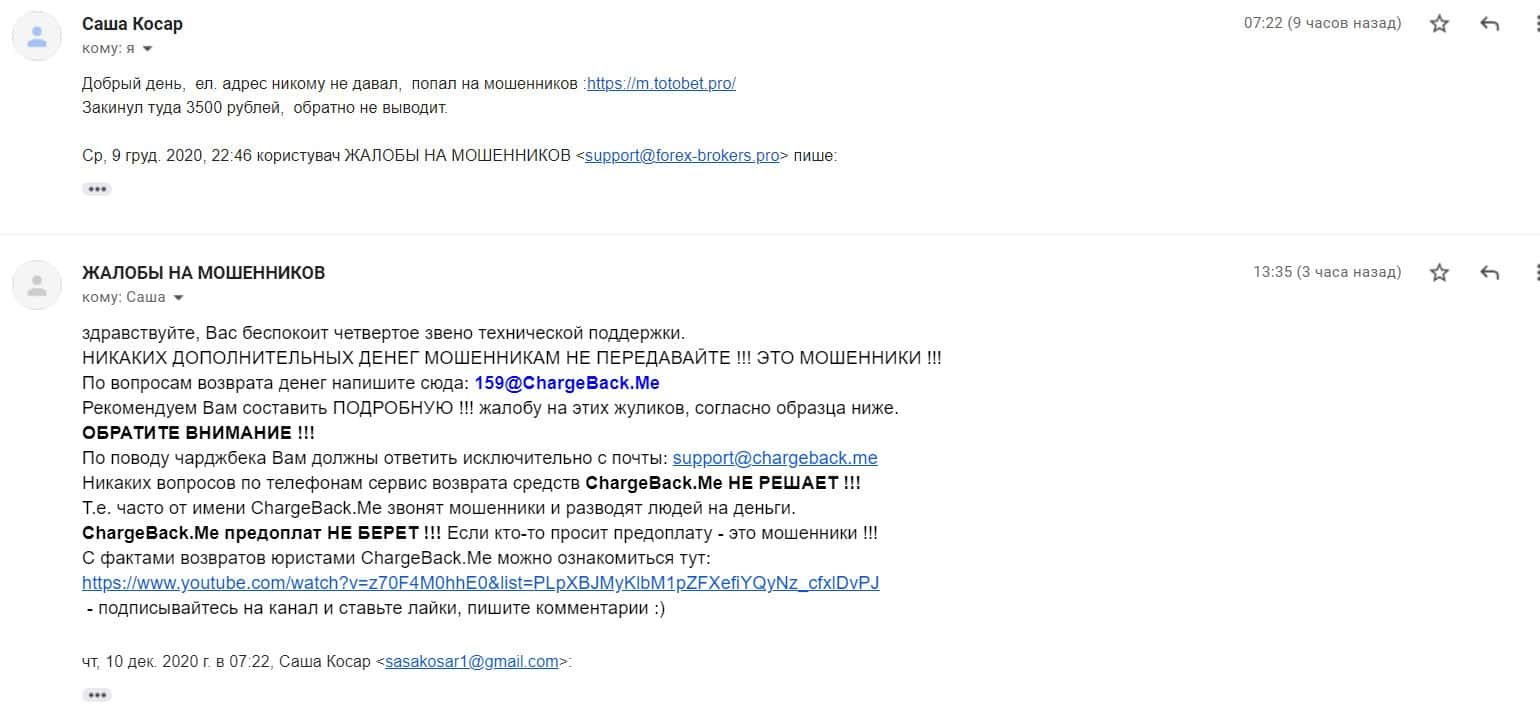Expand recipient details 'кому: я'
Screen dimensions: 1540x709
(x=147, y=48)
